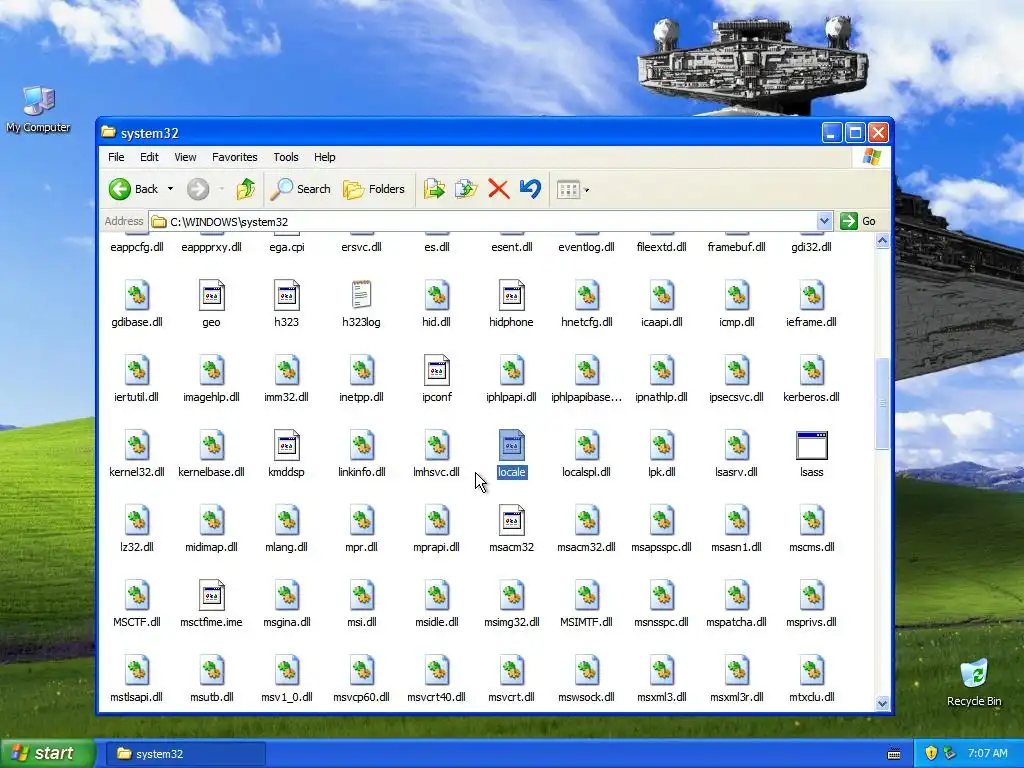This screenshot has width=1024, height=768.
Task: Click the Start button
Action: pos(46,754)
